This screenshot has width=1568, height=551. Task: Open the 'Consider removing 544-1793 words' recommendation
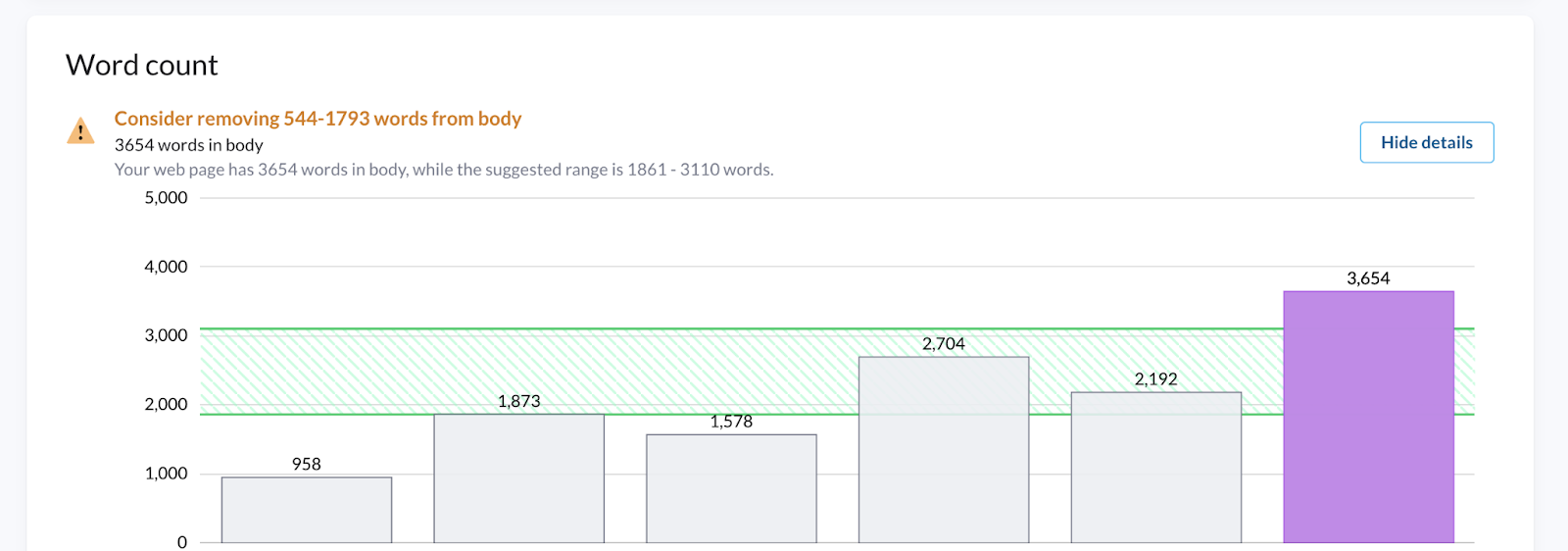(x=318, y=119)
